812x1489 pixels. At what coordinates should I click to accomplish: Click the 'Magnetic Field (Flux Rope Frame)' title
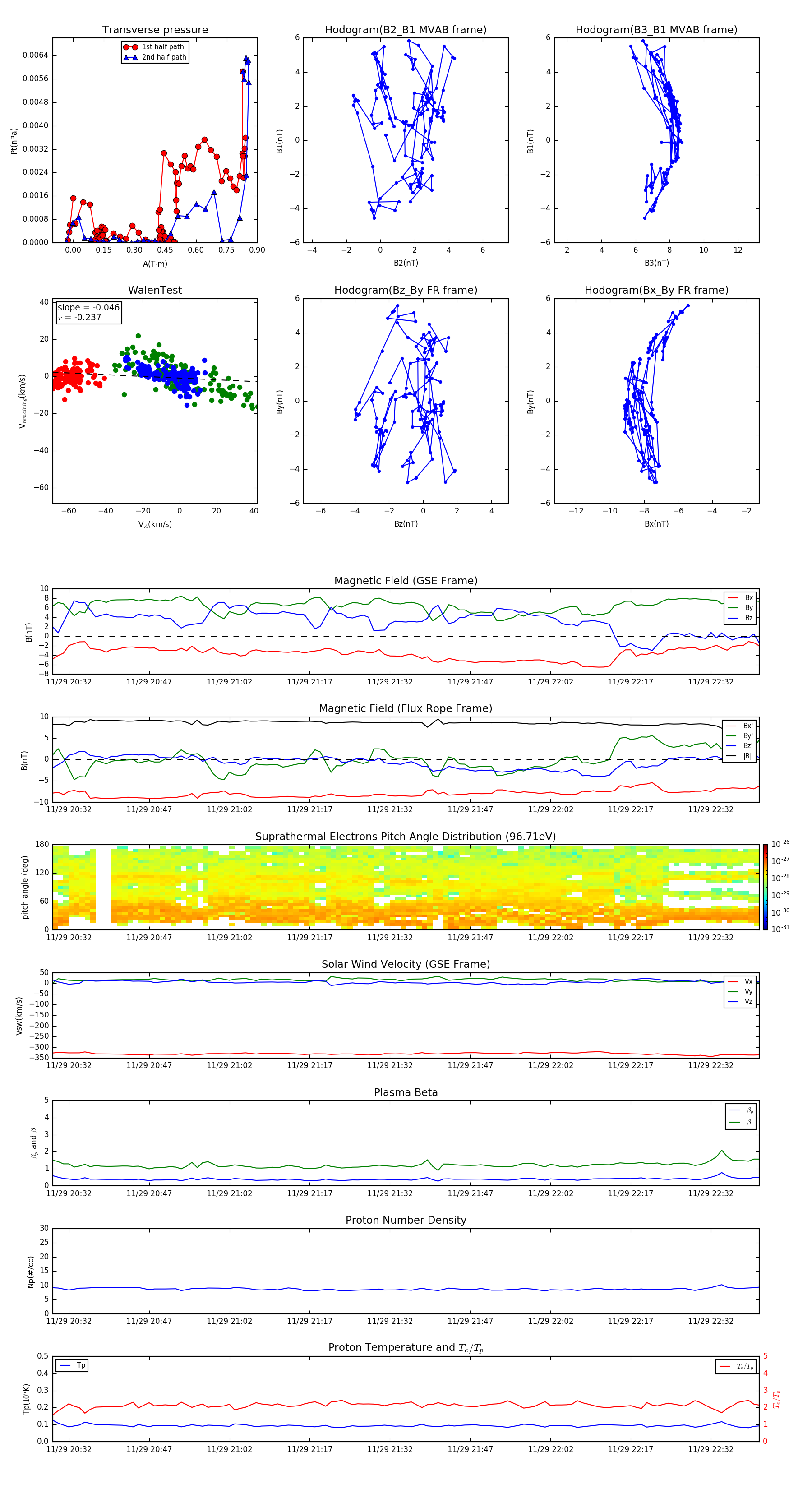click(406, 709)
